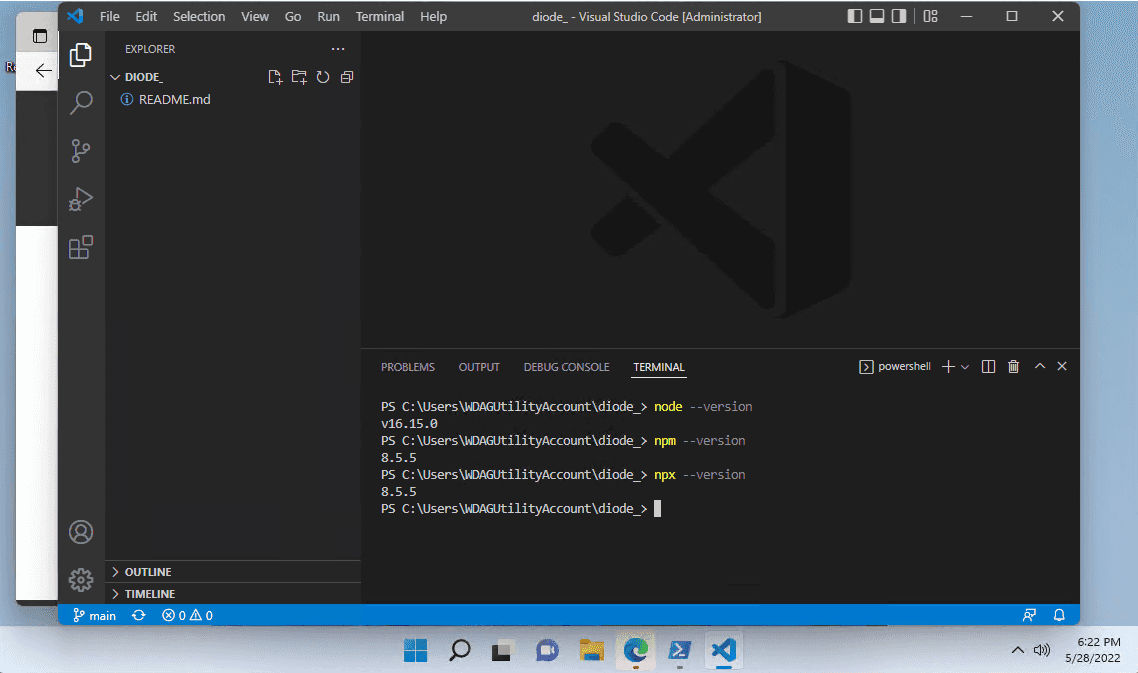Viewport: 1138px width, 673px height.
Task: Click the VS Code logo in title bar
Action: [75, 16]
